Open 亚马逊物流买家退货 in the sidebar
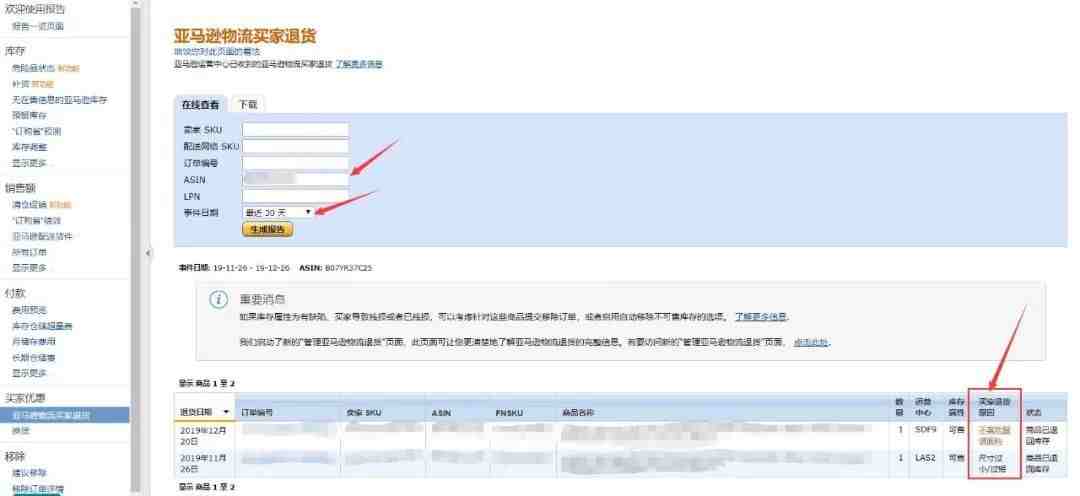Screen dimensions: 1080x496 click(50, 415)
